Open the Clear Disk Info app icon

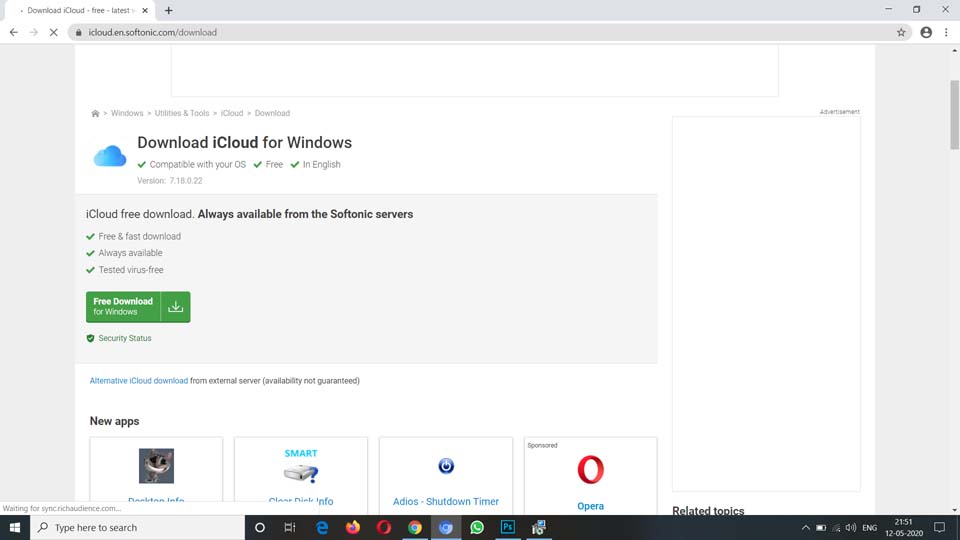[x=301, y=467]
